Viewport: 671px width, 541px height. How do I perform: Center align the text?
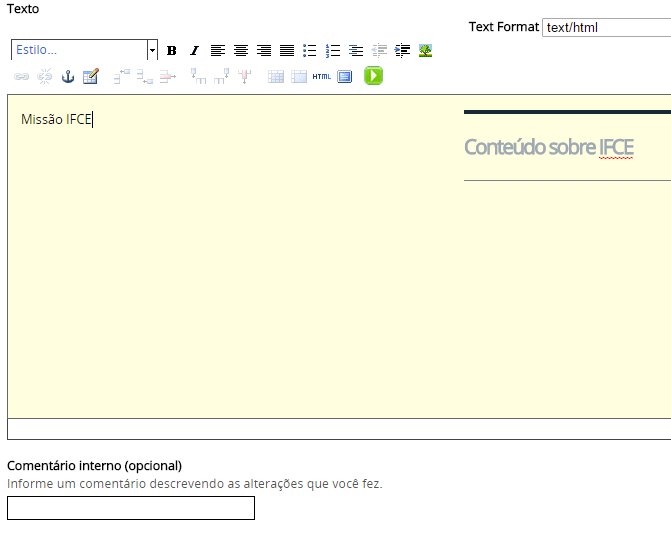coord(241,51)
